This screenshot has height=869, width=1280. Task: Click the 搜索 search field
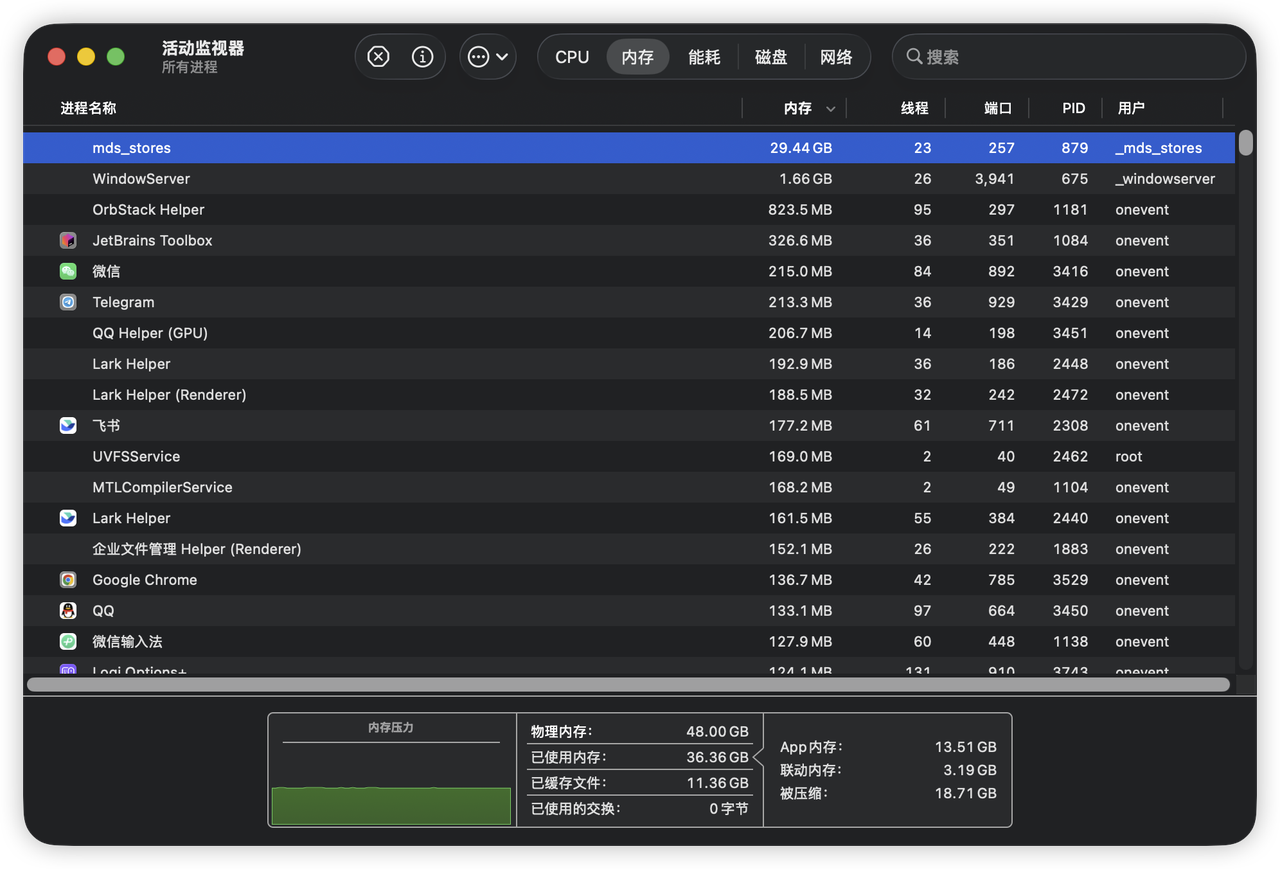pos(1070,57)
